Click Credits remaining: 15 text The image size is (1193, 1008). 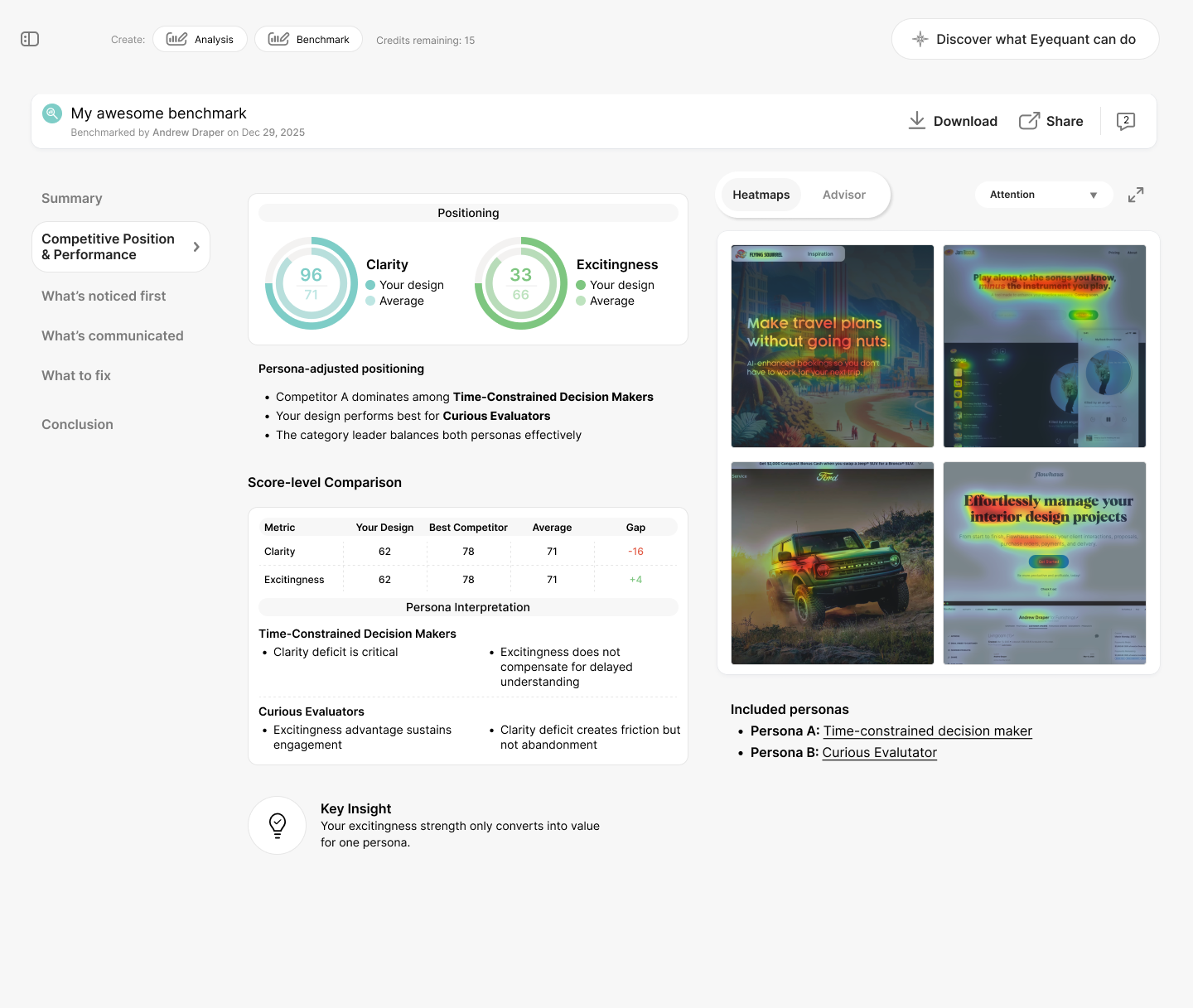pos(425,41)
